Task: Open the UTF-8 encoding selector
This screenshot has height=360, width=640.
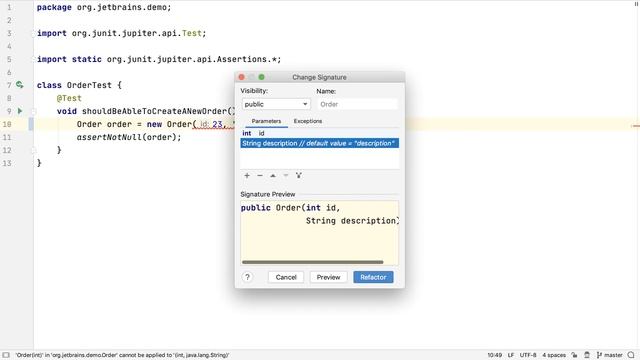Action: click(528, 355)
